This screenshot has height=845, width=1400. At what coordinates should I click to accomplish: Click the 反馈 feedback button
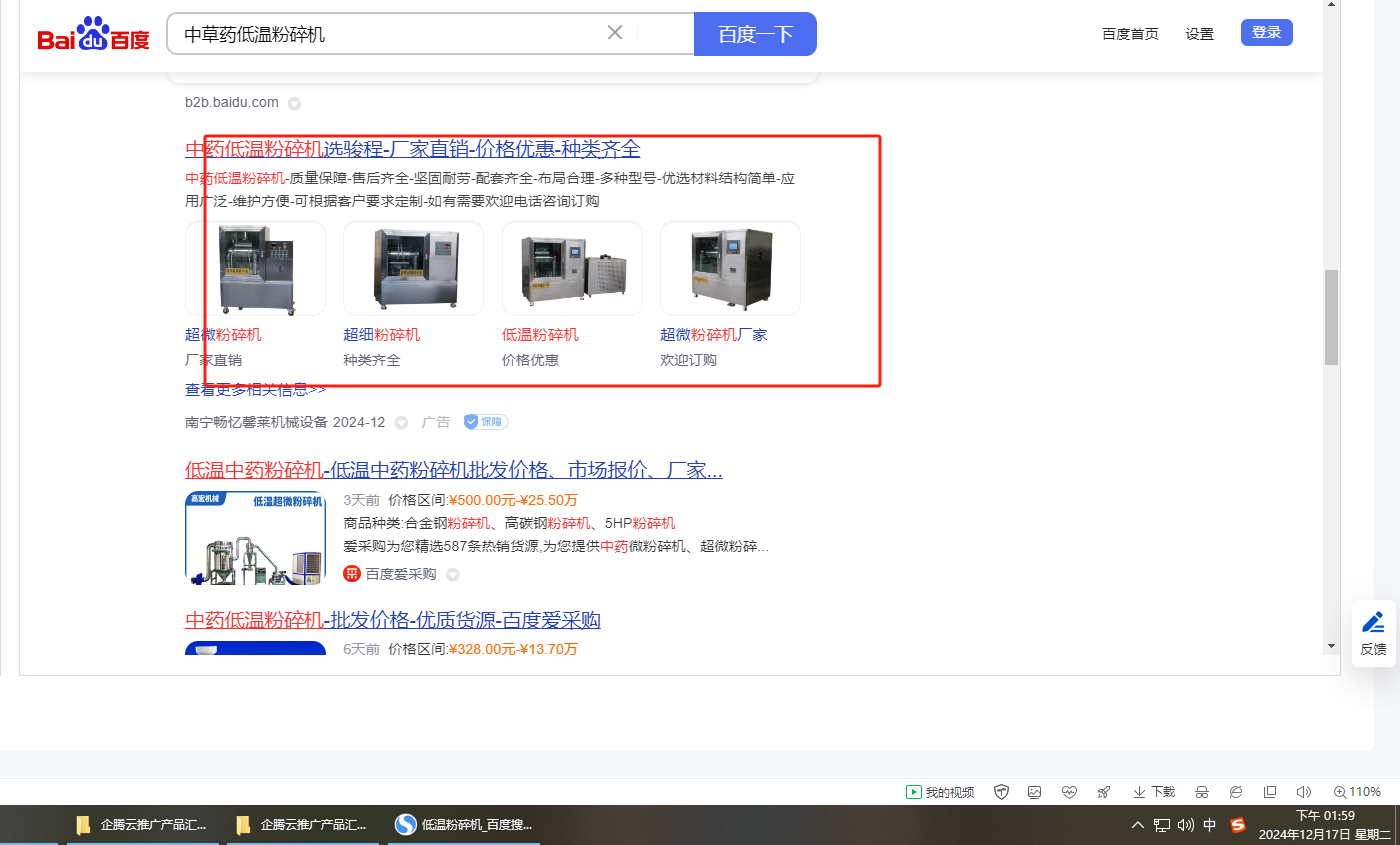tap(1374, 633)
